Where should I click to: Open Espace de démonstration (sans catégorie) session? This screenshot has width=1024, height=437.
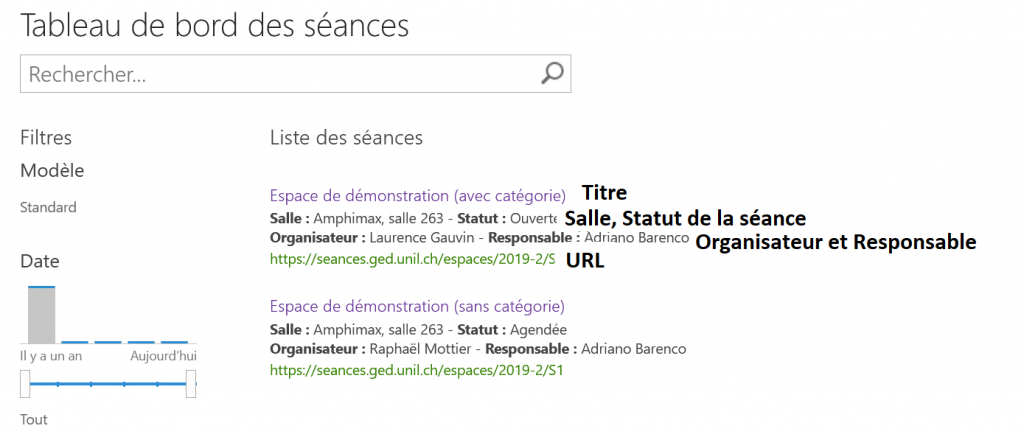[417, 306]
